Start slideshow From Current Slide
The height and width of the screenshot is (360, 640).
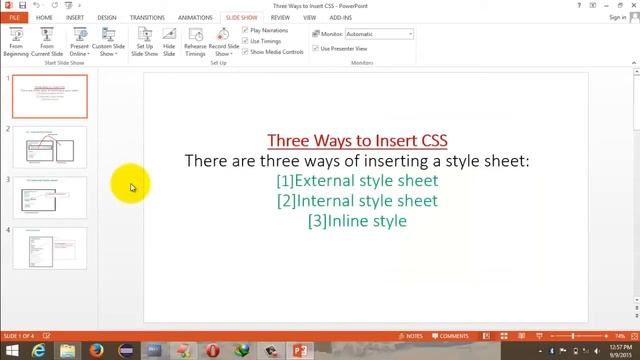click(47, 42)
